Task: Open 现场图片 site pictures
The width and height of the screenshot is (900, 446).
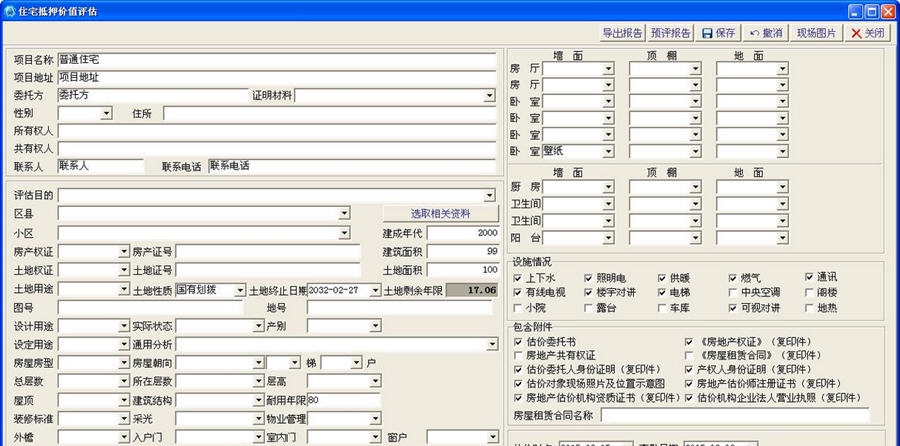Action: (x=816, y=33)
